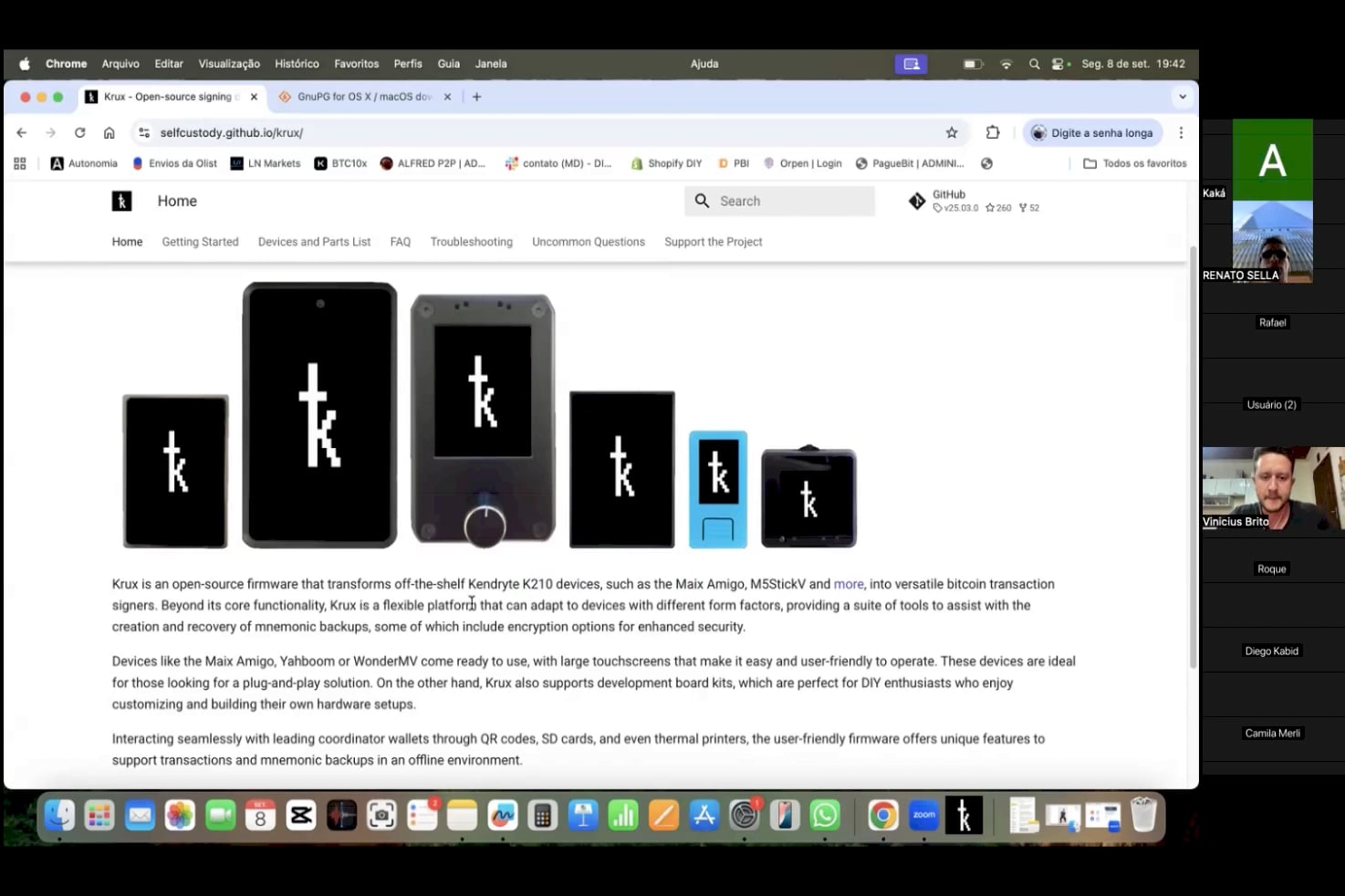Open Reminders from the Dock
1345x896 pixels.
point(422,815)
